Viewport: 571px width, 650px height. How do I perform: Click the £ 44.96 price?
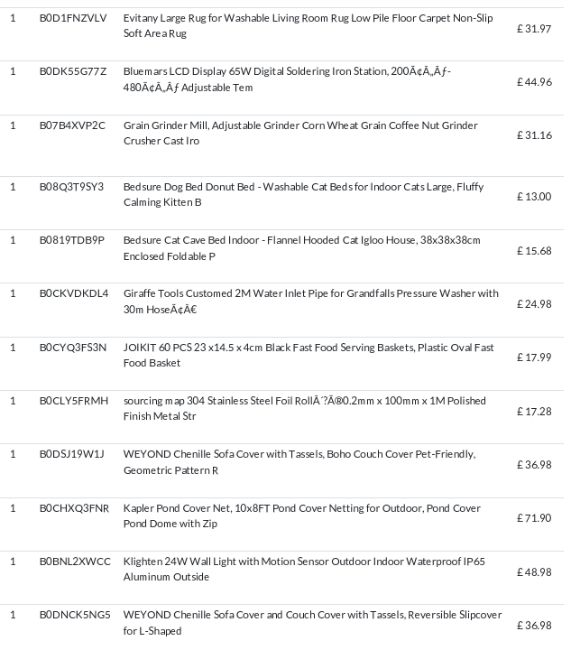click(534, 82)
